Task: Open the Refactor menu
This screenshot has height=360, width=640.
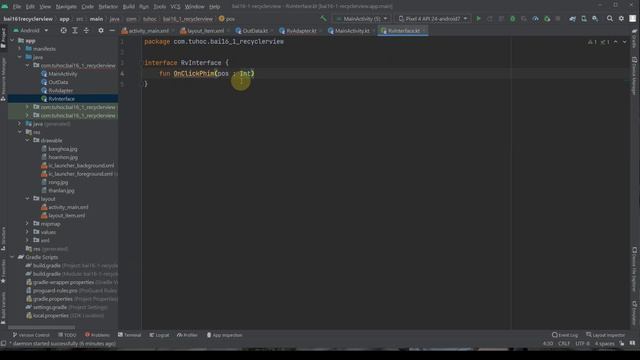Action: click(108, 7)
